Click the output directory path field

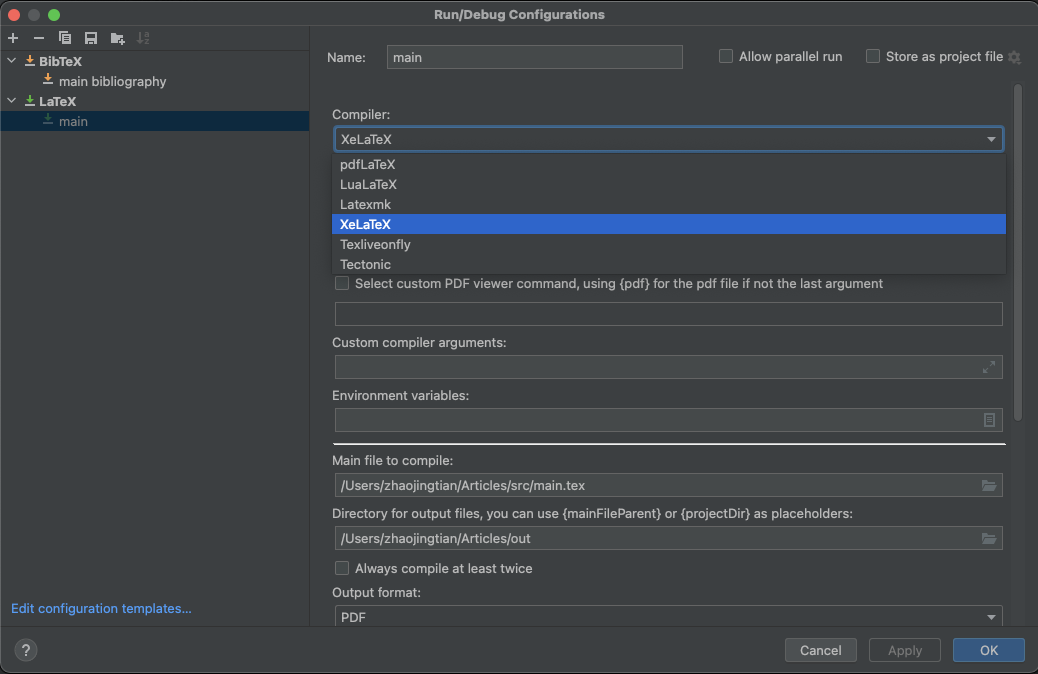(669, 538)
